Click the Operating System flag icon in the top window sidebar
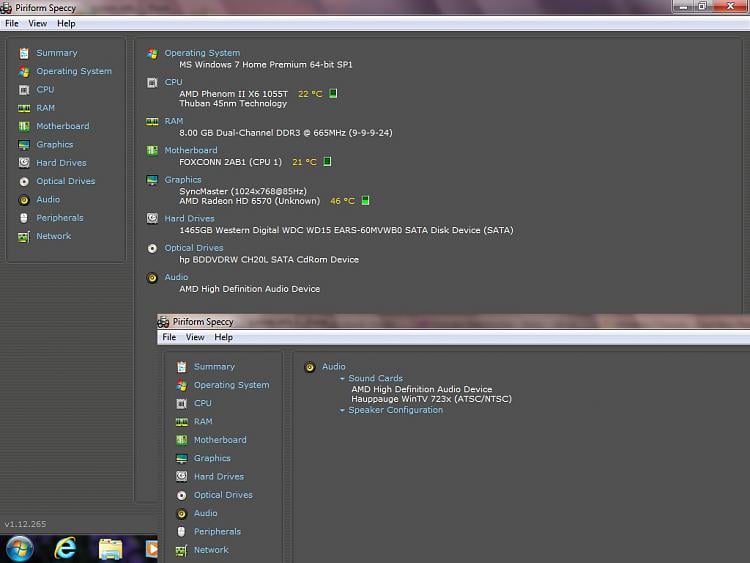Screen dimensions: 750x563 point(24,72)
